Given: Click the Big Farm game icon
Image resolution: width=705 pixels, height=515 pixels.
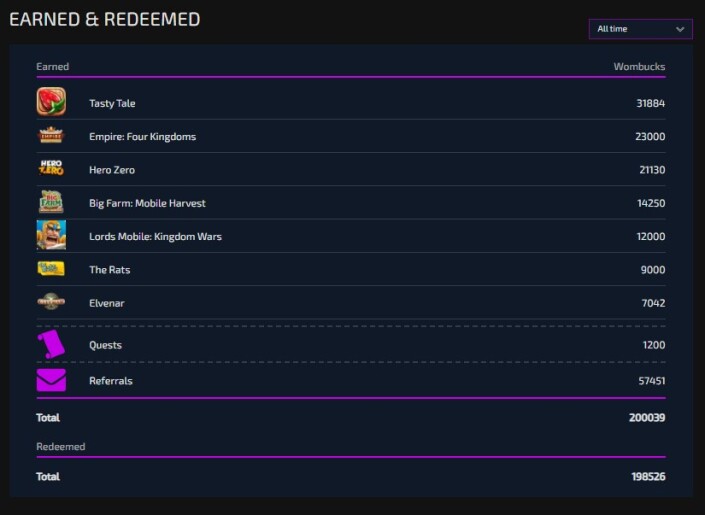Looking at the screenshot, I should 51,202.
